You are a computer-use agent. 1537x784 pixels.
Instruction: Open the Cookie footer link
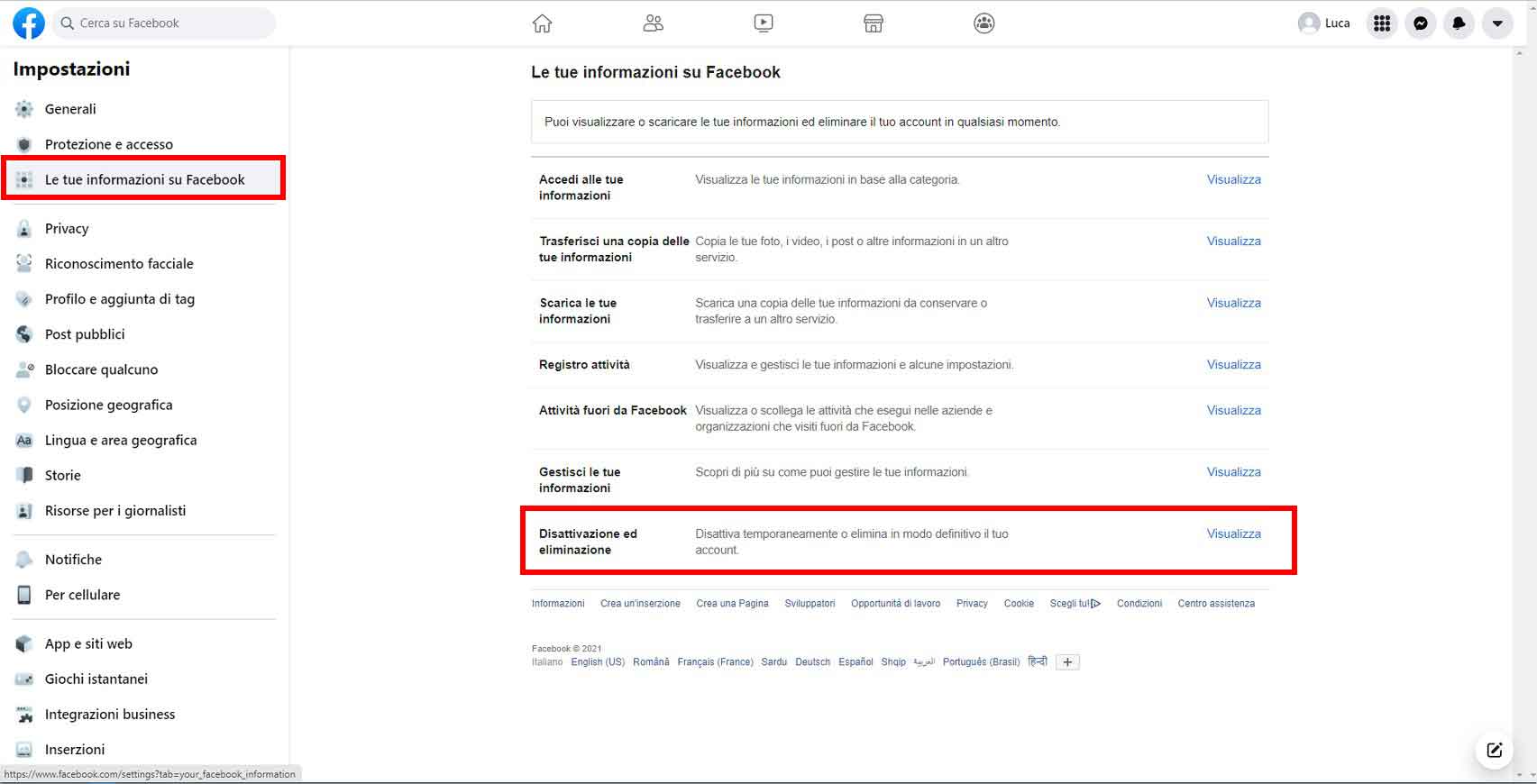click(x=1019, y=604)
